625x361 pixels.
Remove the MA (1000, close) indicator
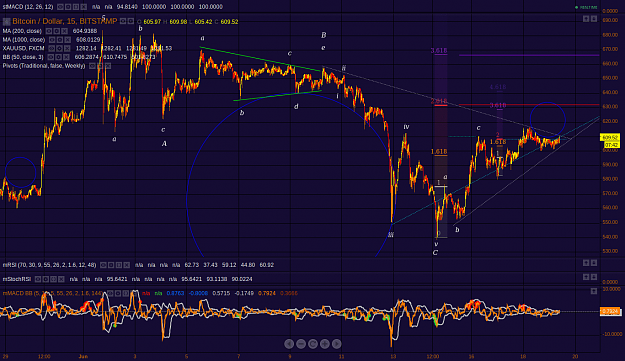(68, 40)
